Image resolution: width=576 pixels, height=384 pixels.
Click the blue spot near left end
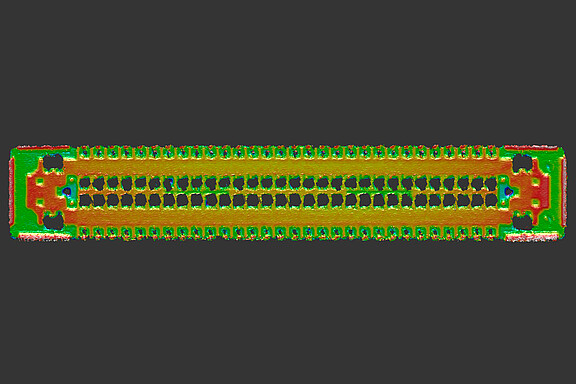[67, 191]
